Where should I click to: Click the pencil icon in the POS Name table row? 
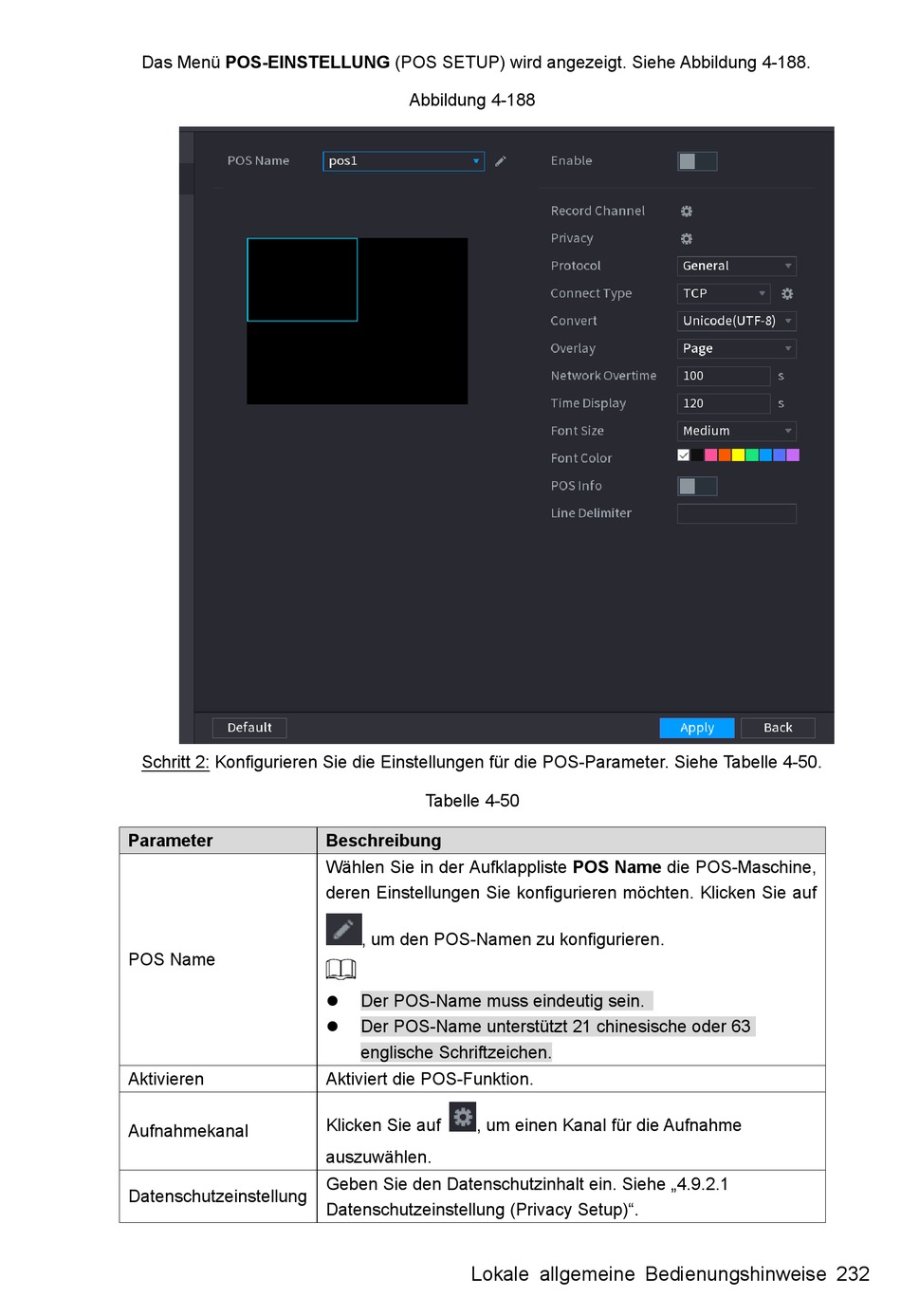coord(343,930)
